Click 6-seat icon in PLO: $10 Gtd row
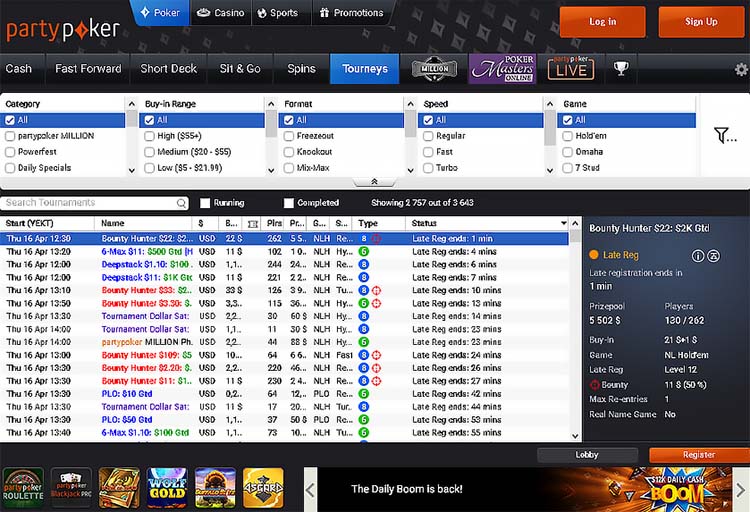Viewport: 750px width, 512px height. click(364, 394)
